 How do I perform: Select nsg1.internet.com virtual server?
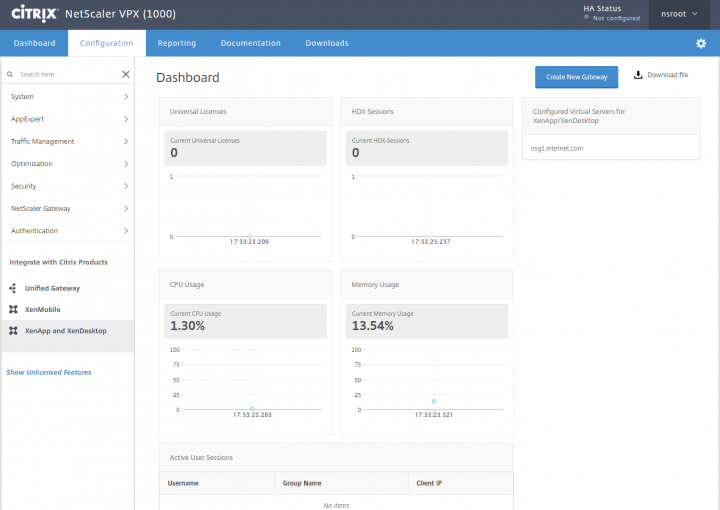(557, 148)
